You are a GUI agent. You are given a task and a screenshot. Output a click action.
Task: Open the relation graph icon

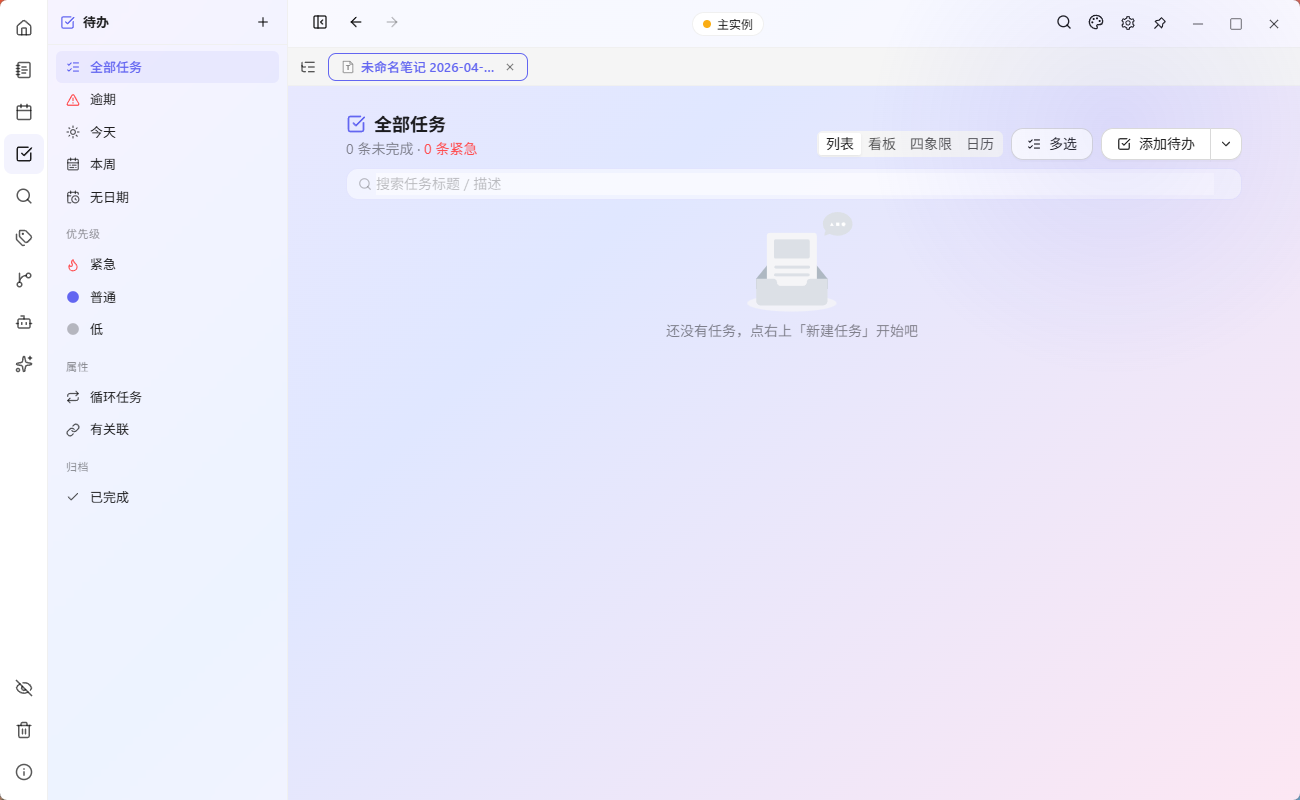tap(23, 280)
